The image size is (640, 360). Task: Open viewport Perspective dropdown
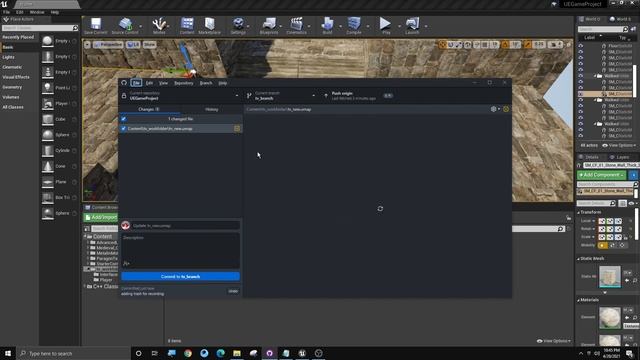click(x=109, y=44)
